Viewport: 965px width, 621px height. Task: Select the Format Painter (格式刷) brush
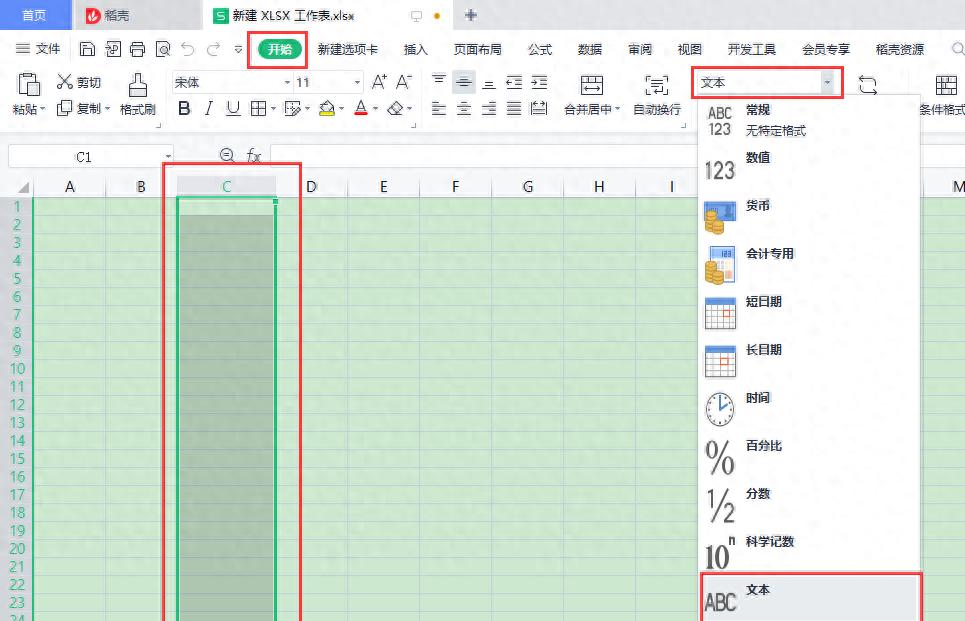tap(137, 85)
